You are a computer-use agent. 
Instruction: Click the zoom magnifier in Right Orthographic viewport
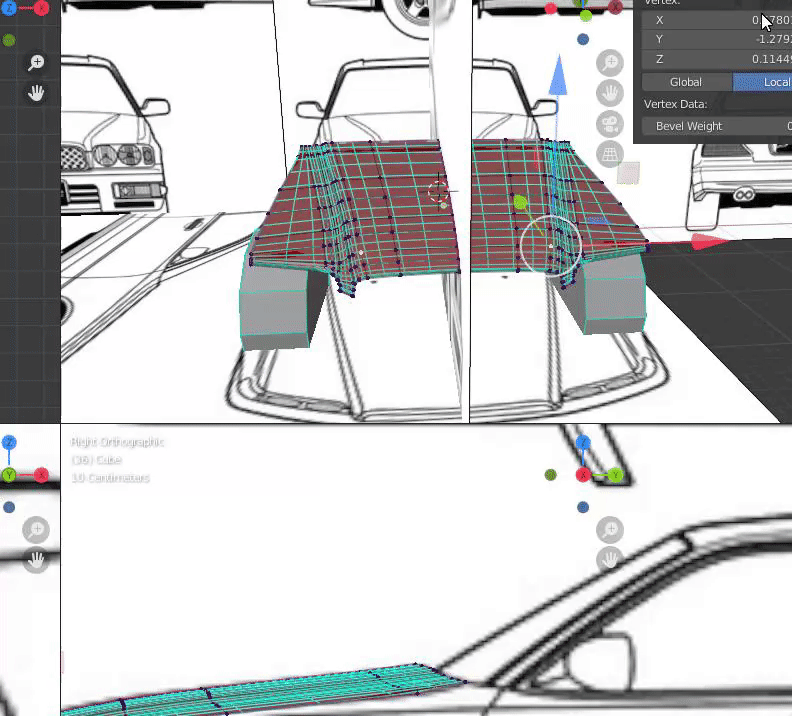pos(610,530)
